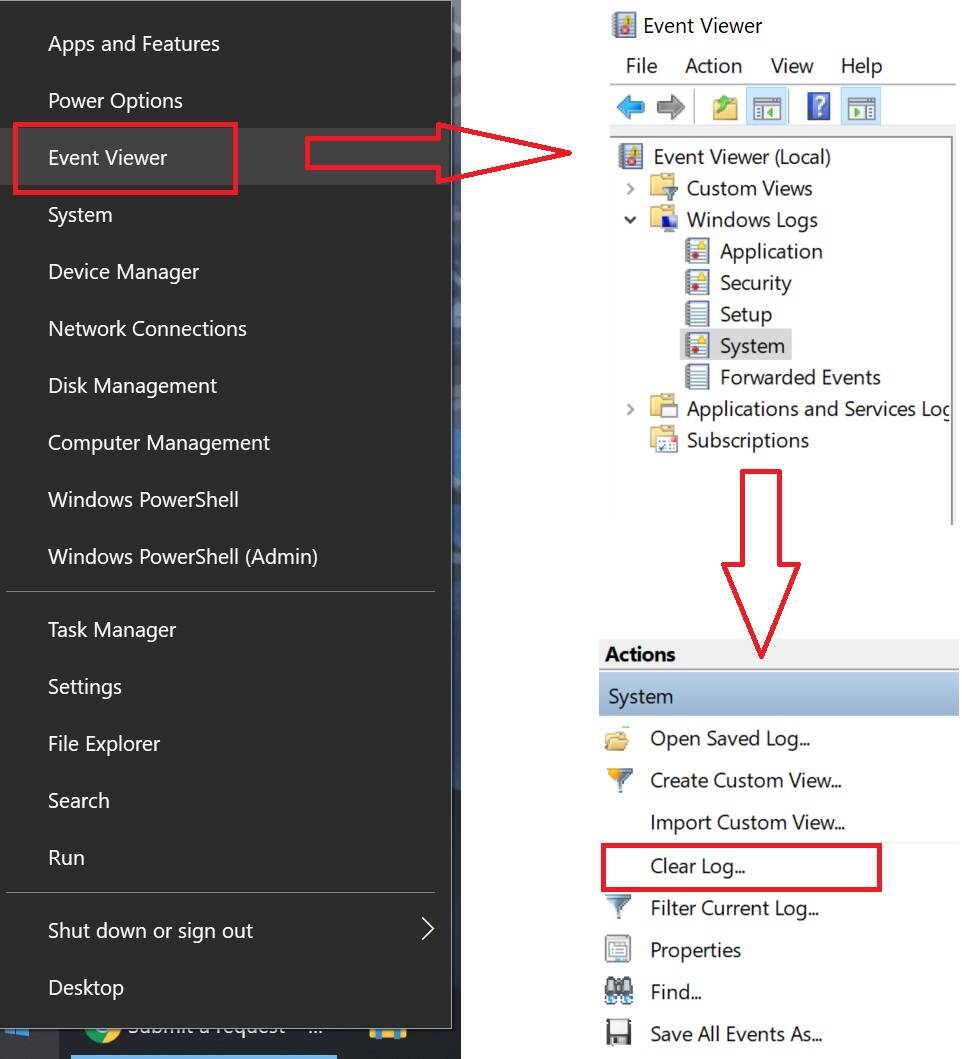This screenshot has width=962, height=1059.
Task: Open the Help menu
Action: click(x=861, y=66)
